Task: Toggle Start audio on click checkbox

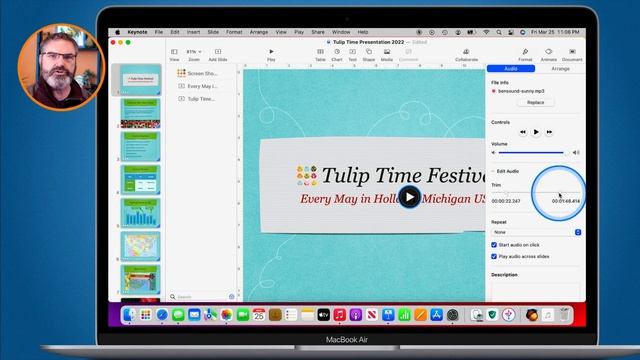Action: [494, 245]
